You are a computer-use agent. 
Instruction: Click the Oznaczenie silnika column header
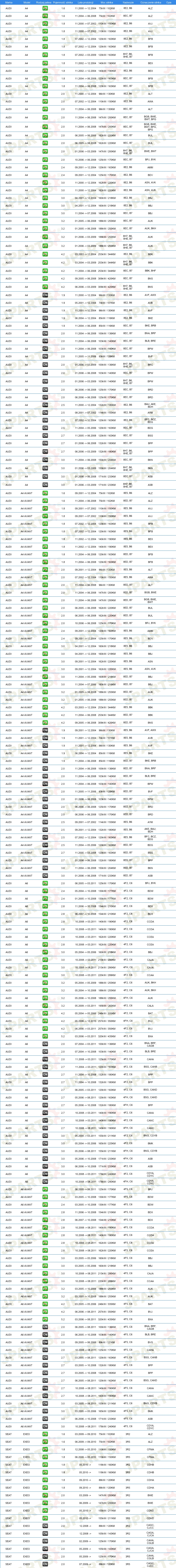pos(150,2)
